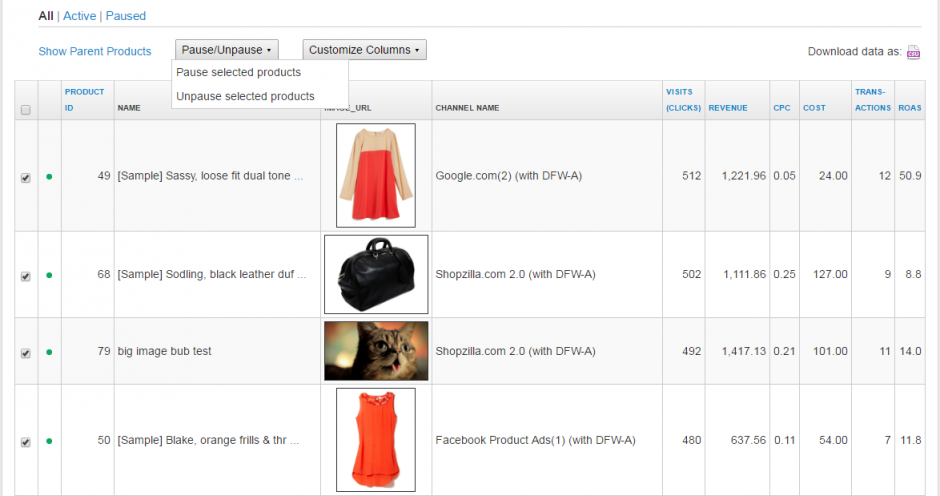Click CPC value 0.25

tap(784, 274)
